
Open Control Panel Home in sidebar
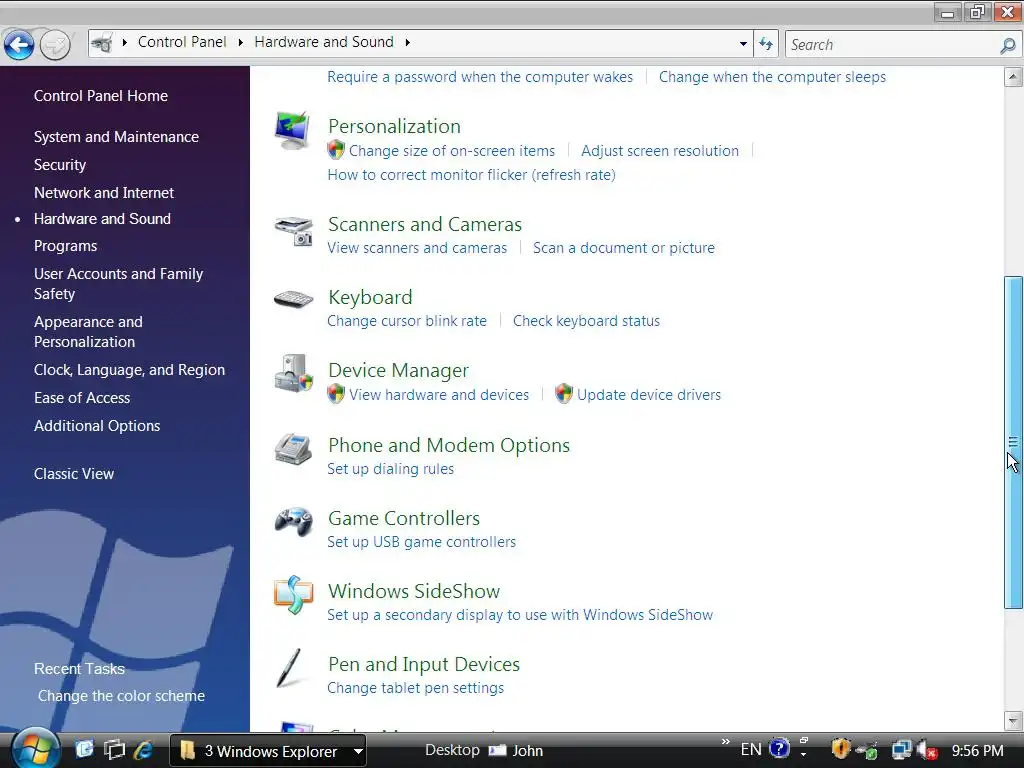point(101,96)
